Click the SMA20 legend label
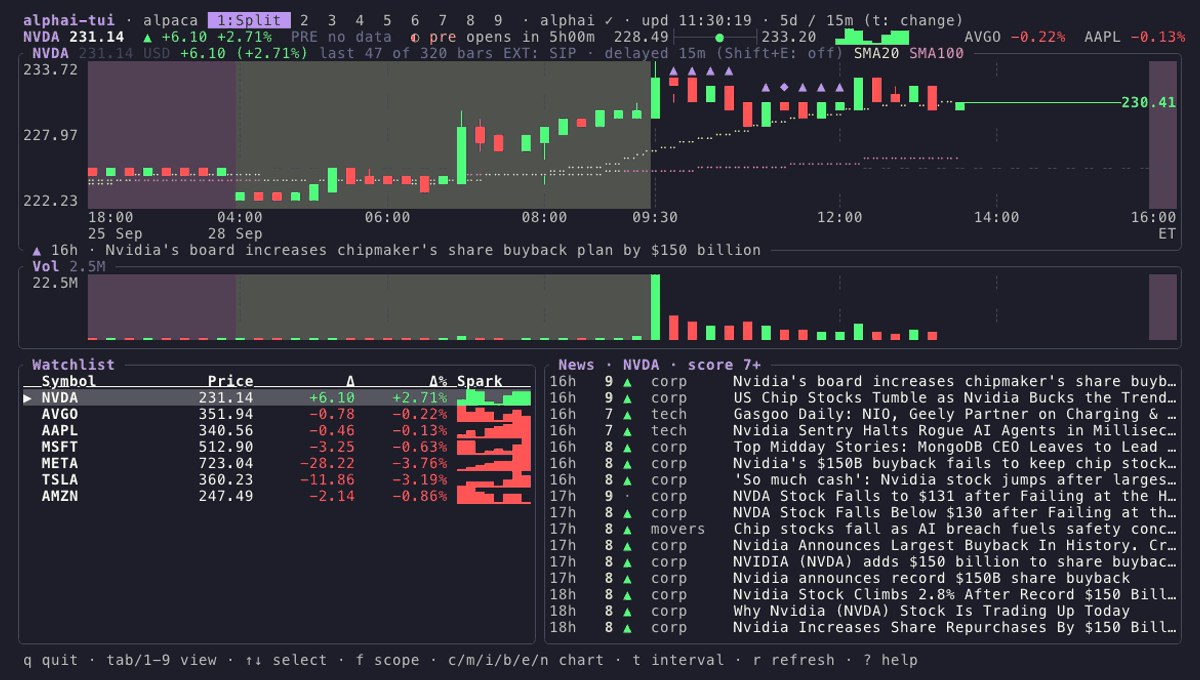 click(x=877, y=53)
